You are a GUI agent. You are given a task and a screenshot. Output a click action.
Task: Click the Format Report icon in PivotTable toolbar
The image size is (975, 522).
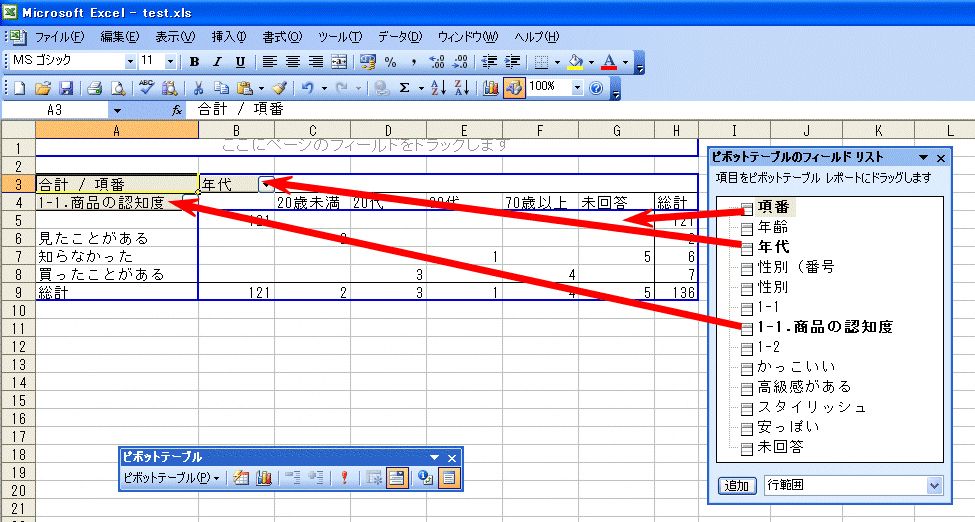click(241, 478)
